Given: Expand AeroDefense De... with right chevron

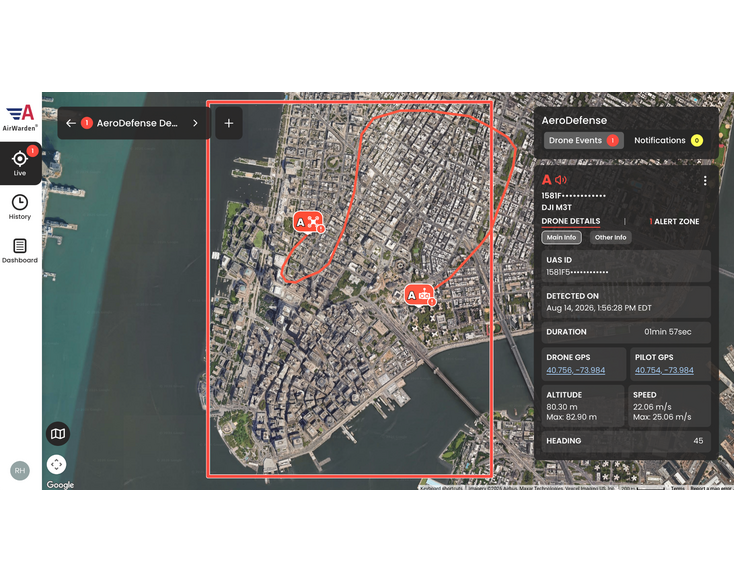Looking at the screenshot, I should (195, 123).
